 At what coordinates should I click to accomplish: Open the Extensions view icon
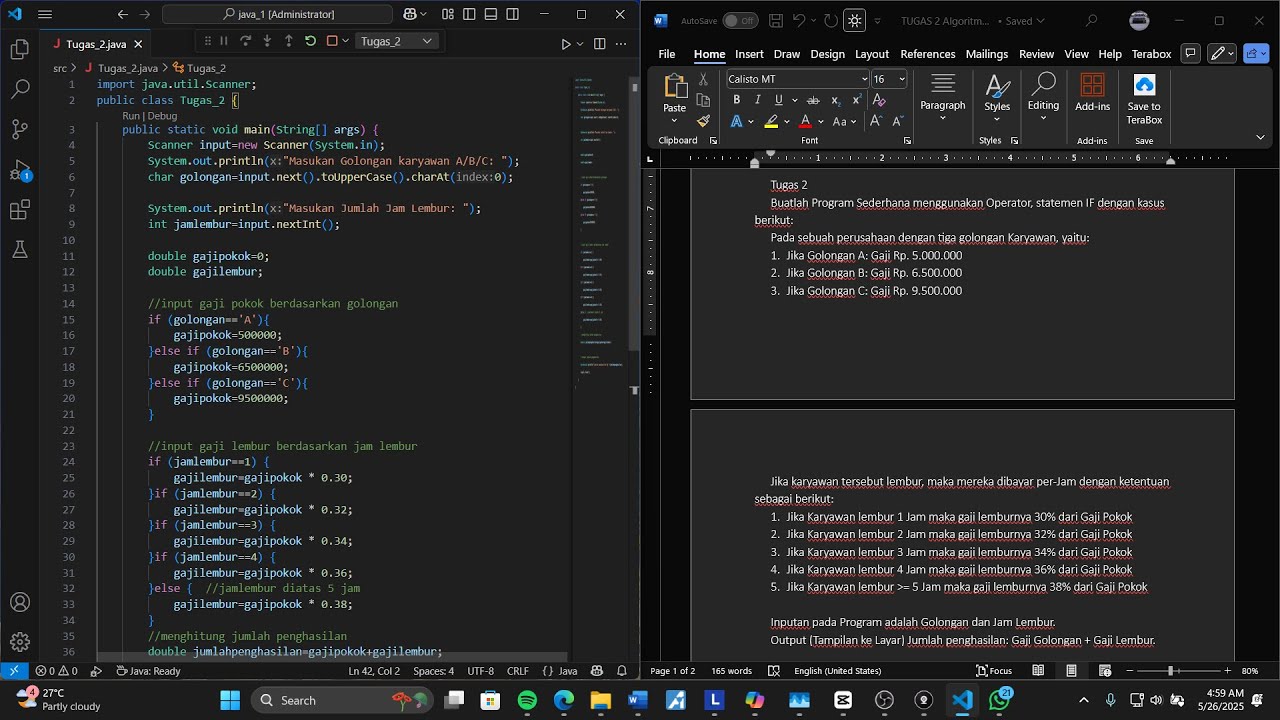click(x=19, y=210)
